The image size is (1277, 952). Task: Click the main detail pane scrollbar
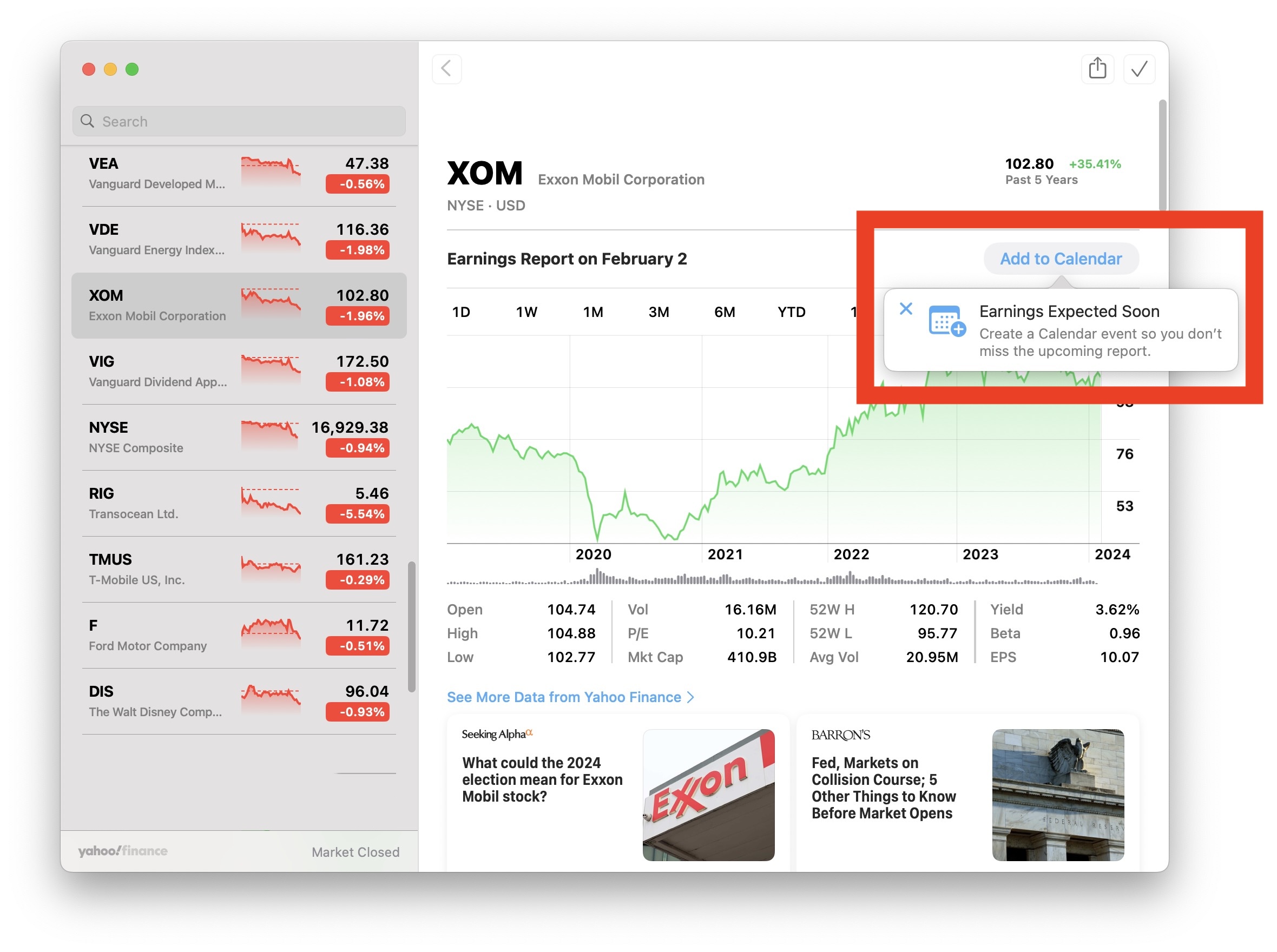pos(1163,156)
